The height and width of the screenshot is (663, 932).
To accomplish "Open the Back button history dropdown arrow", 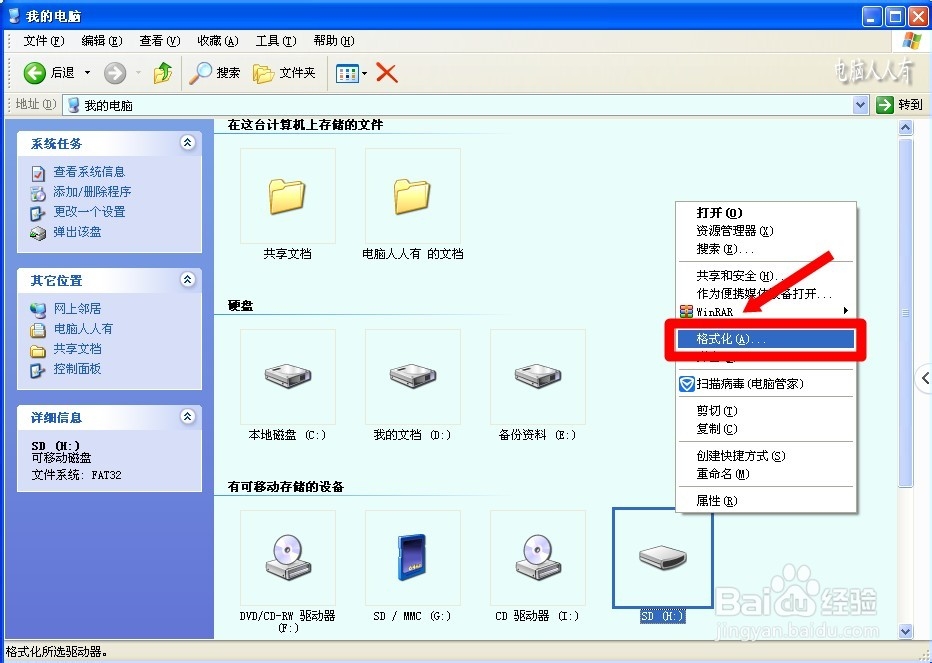I will tap(87, 73).
